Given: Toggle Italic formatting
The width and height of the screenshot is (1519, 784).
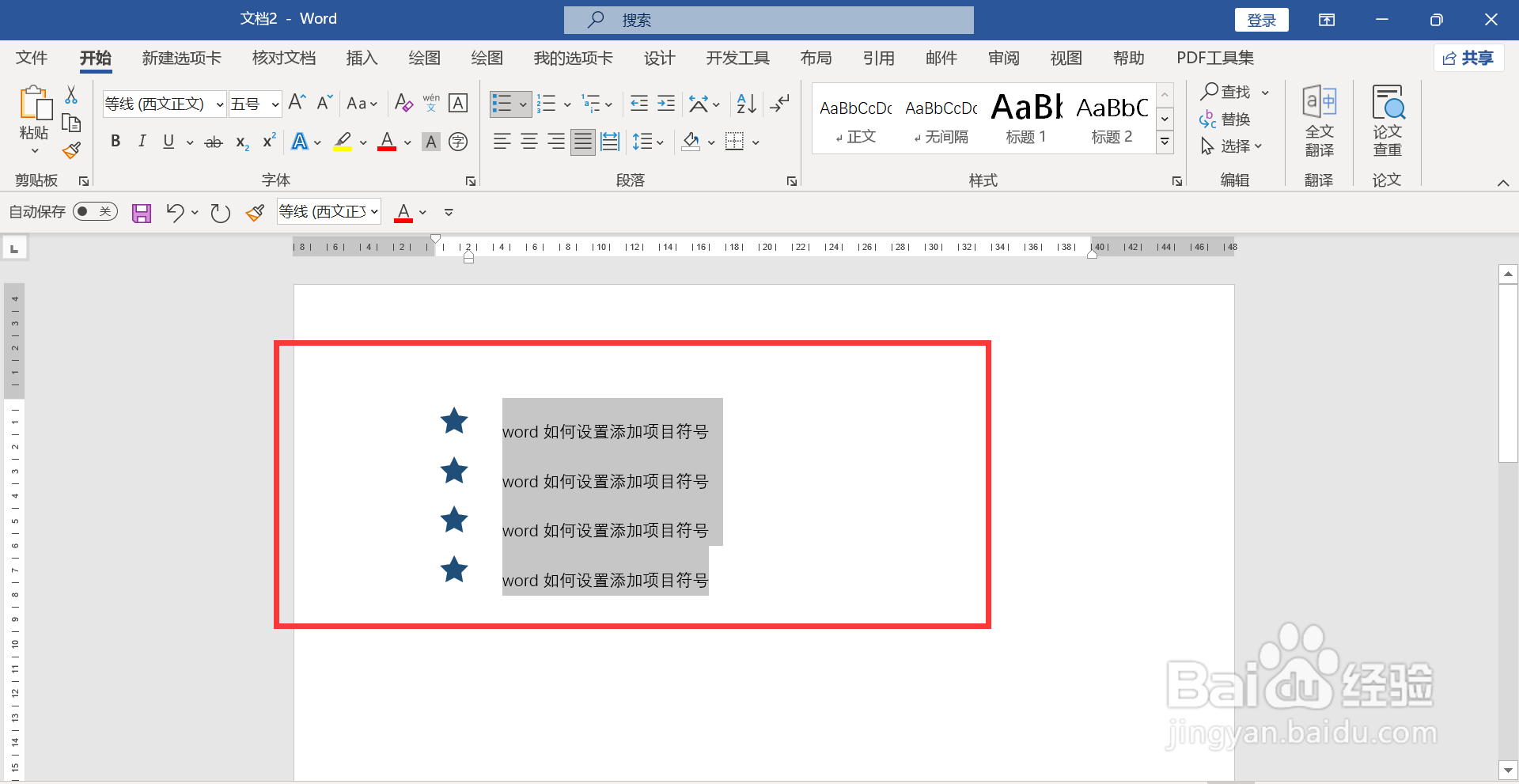Looking at the screenshot, I should click(142, 142).
